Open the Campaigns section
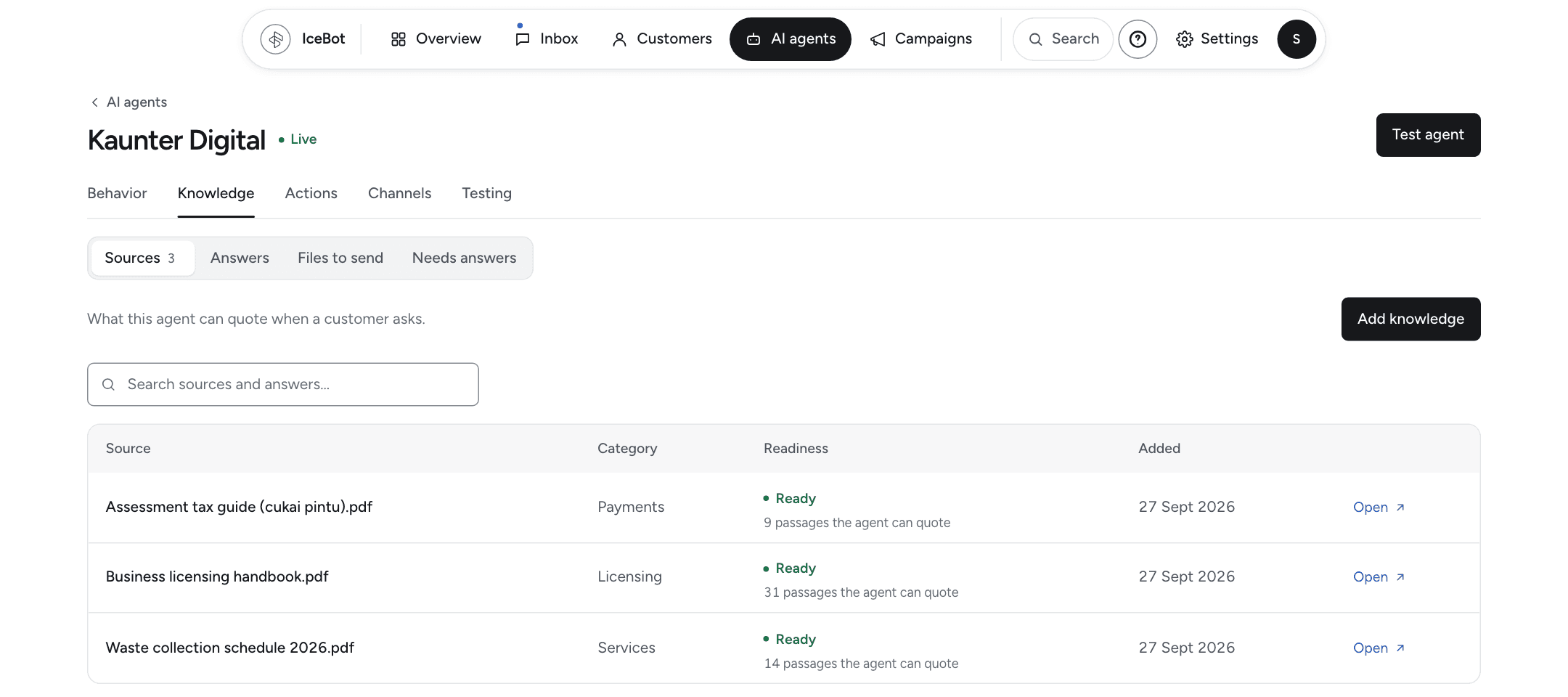Screen dimensions: 1568x697 click(x=921, y=39)
